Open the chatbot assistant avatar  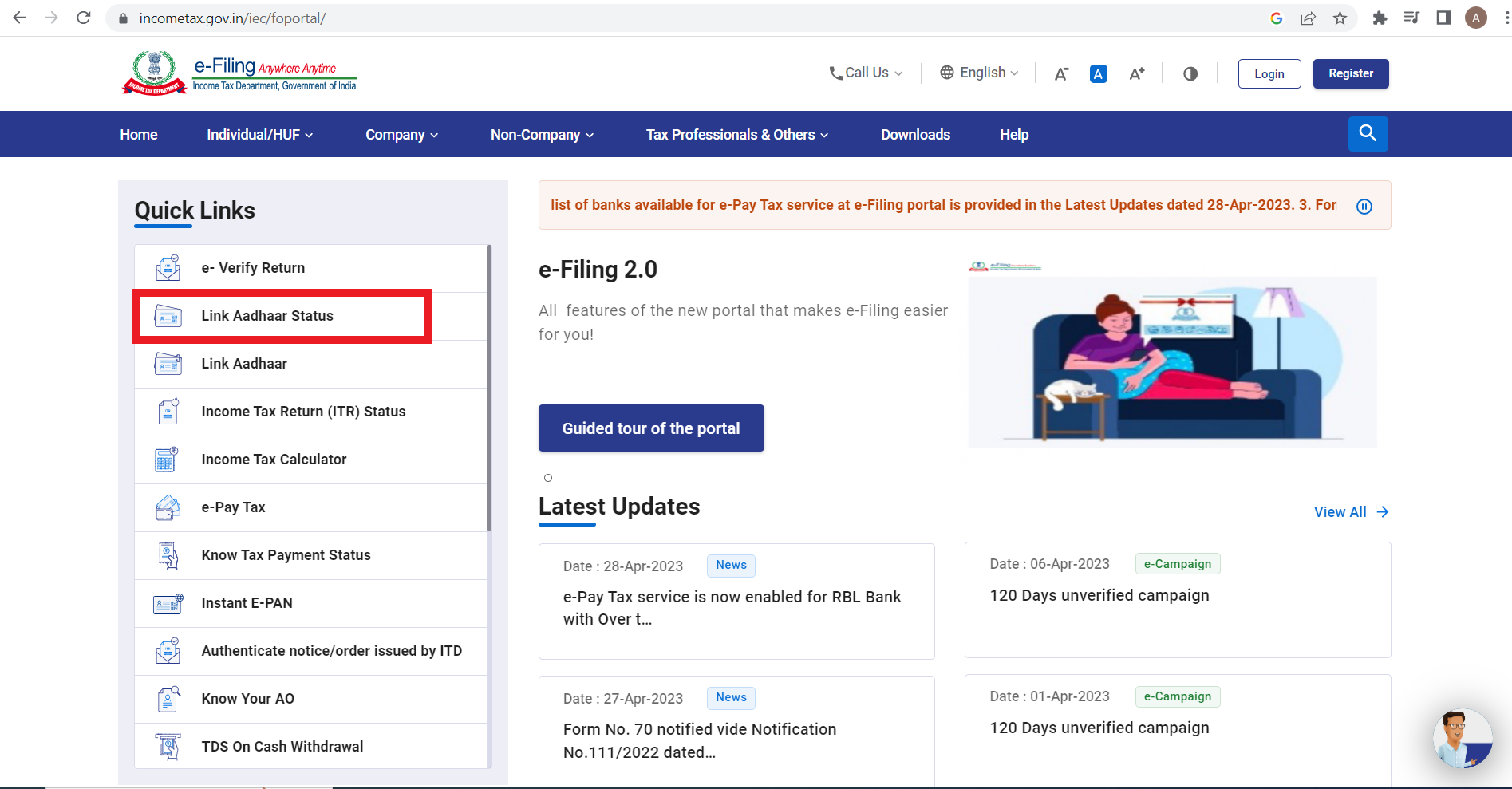tap(1463, 738)
